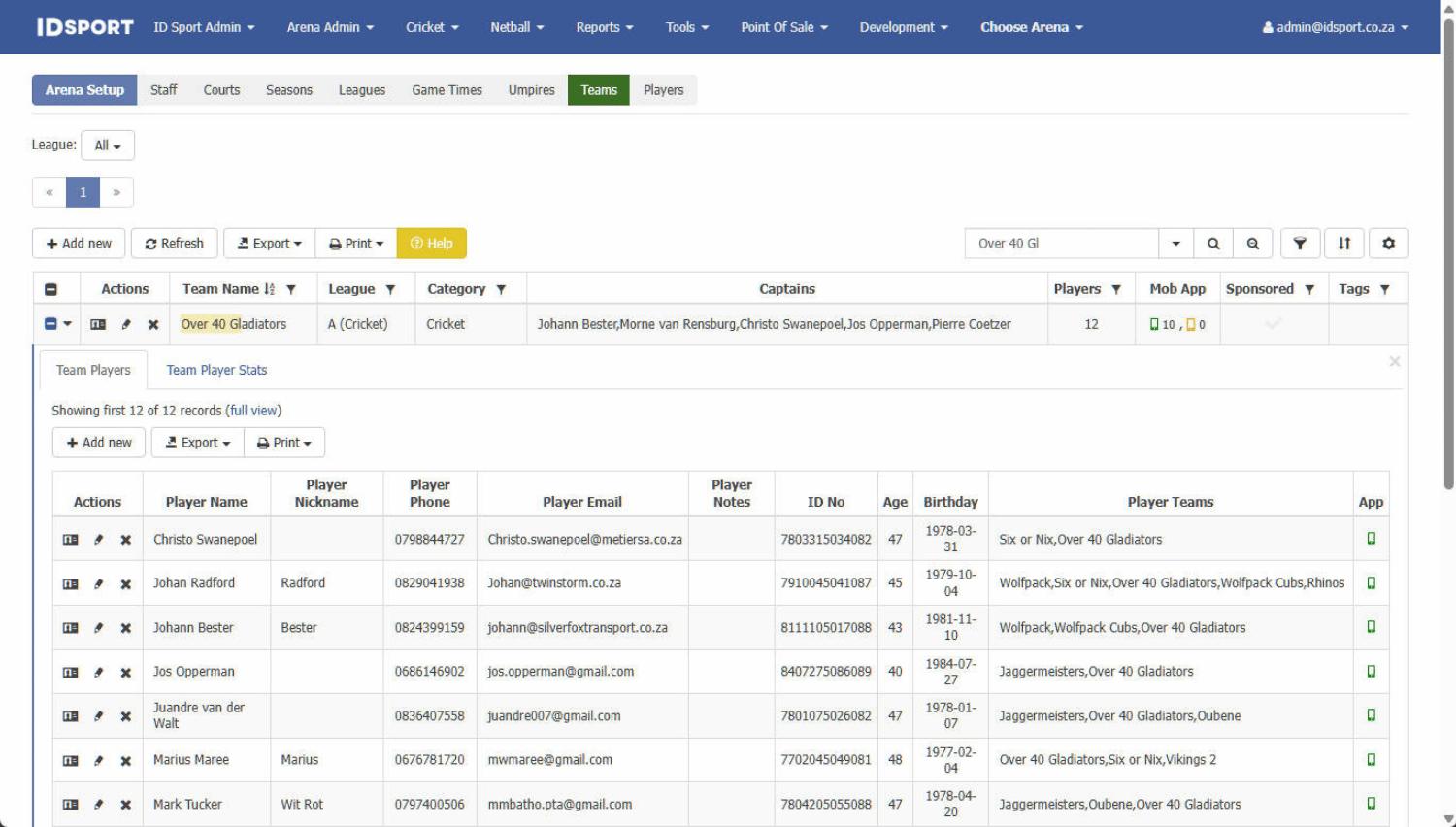Select page 1 in pagination
The width and height of the screenshot is (1456, 827).
(x=83, y=192)
